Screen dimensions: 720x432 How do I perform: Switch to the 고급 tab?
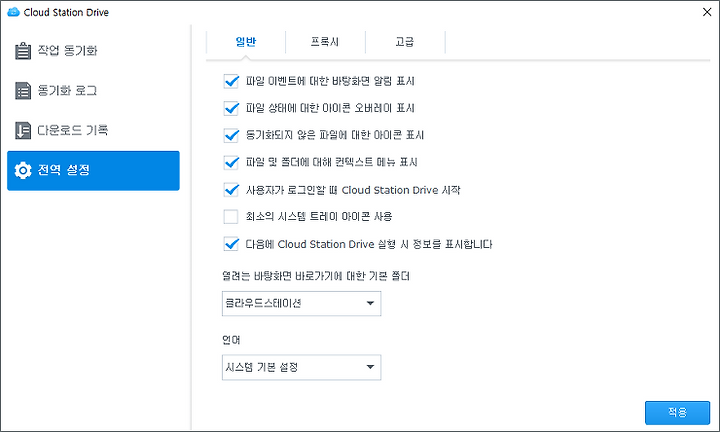pyautogui.click(x=405, y=42)
